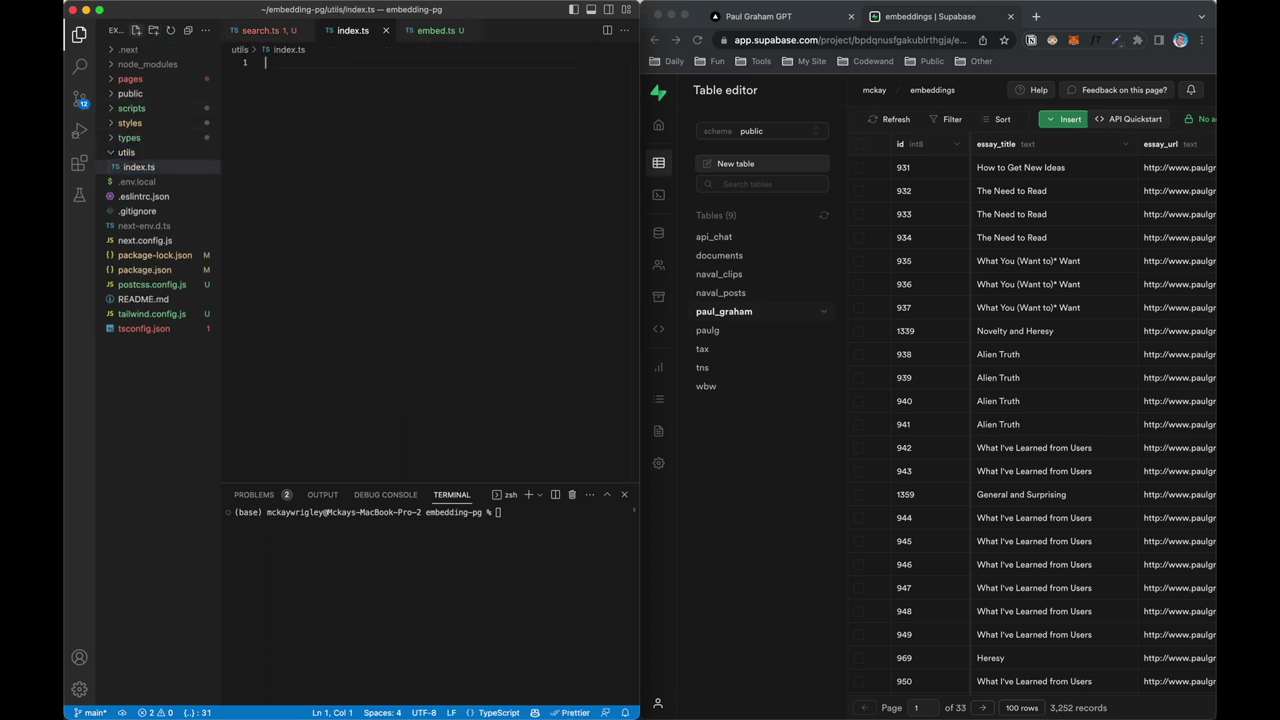Open Chrome extensions puzzle icon
Screen dimensions: 1280x720
(x=1137, y=40)
